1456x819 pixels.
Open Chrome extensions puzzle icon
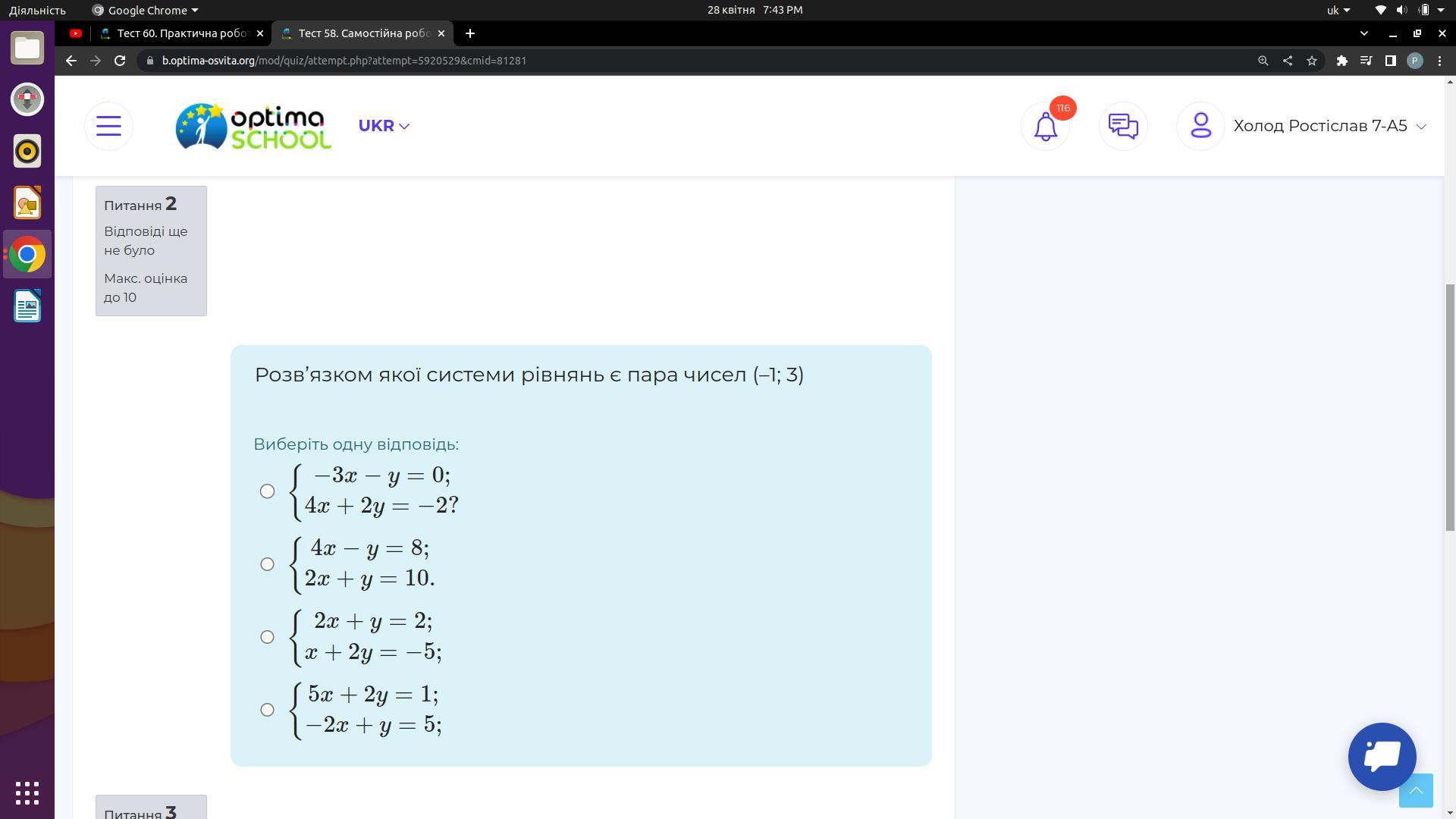pyautogui.click(x=1341, y=61)
